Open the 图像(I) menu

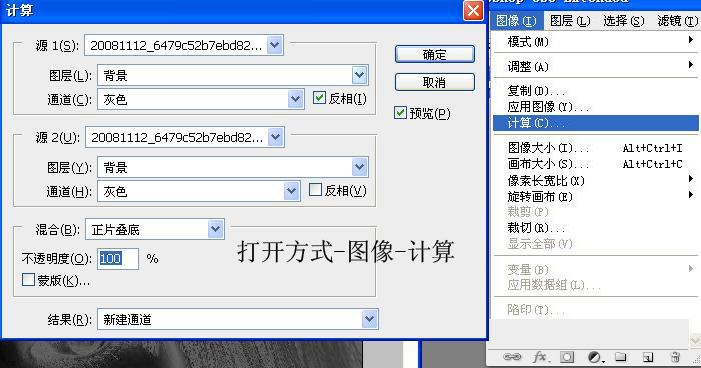516,21
